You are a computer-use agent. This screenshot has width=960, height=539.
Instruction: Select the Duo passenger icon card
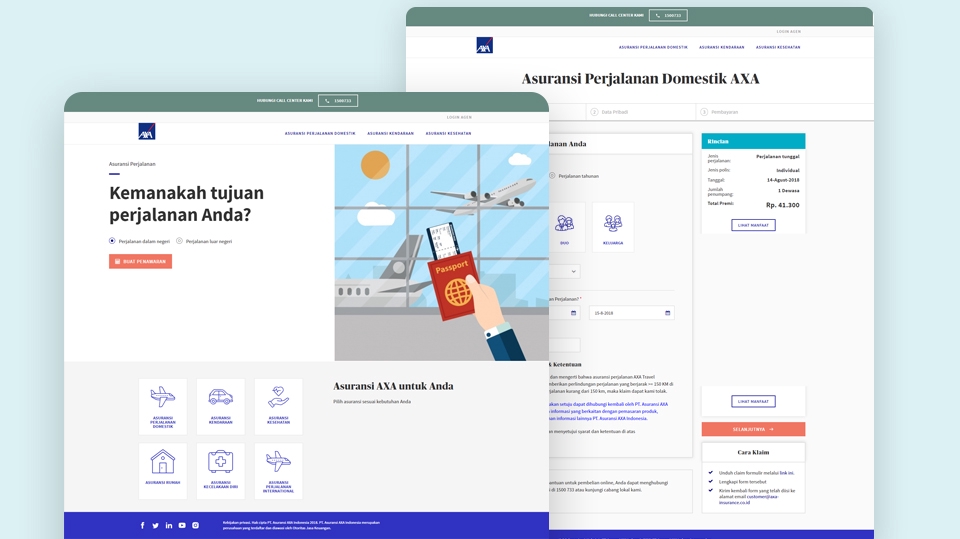tap(566, 227)
